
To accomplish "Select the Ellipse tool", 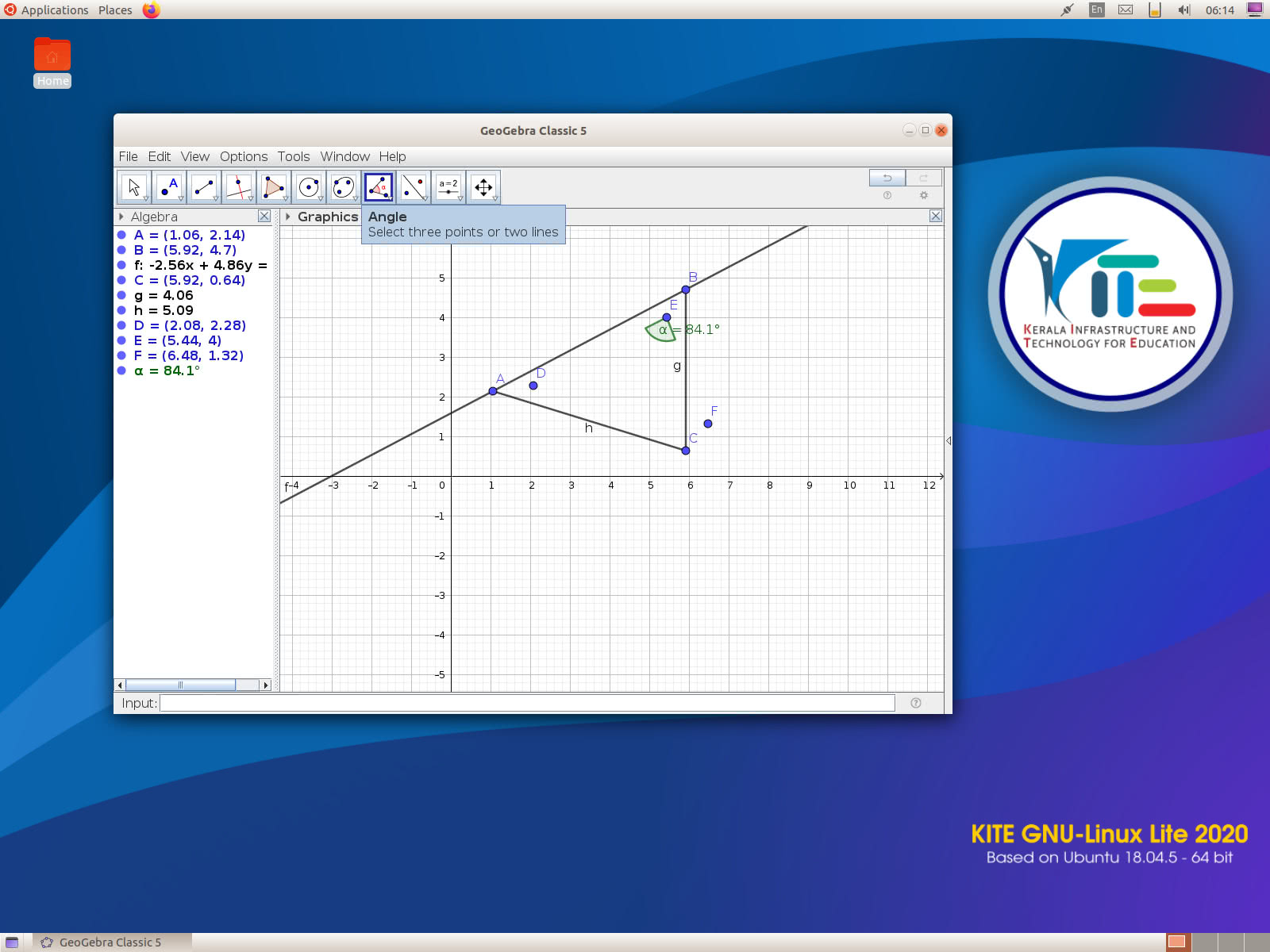I will pos(344,186).
